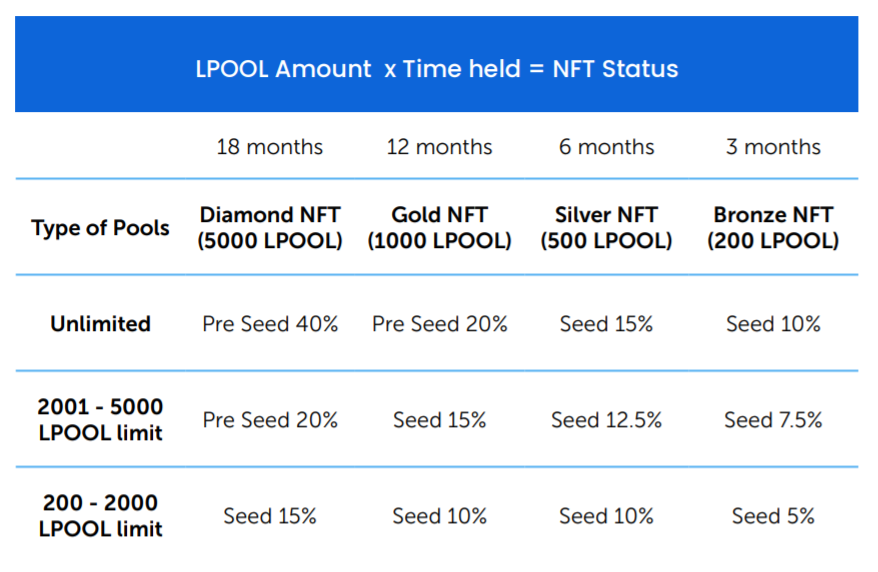Viewport: 878px width, 572px height.
Task: Click the blue LPOOL Amount header banner
Action: tap(436, 64)
